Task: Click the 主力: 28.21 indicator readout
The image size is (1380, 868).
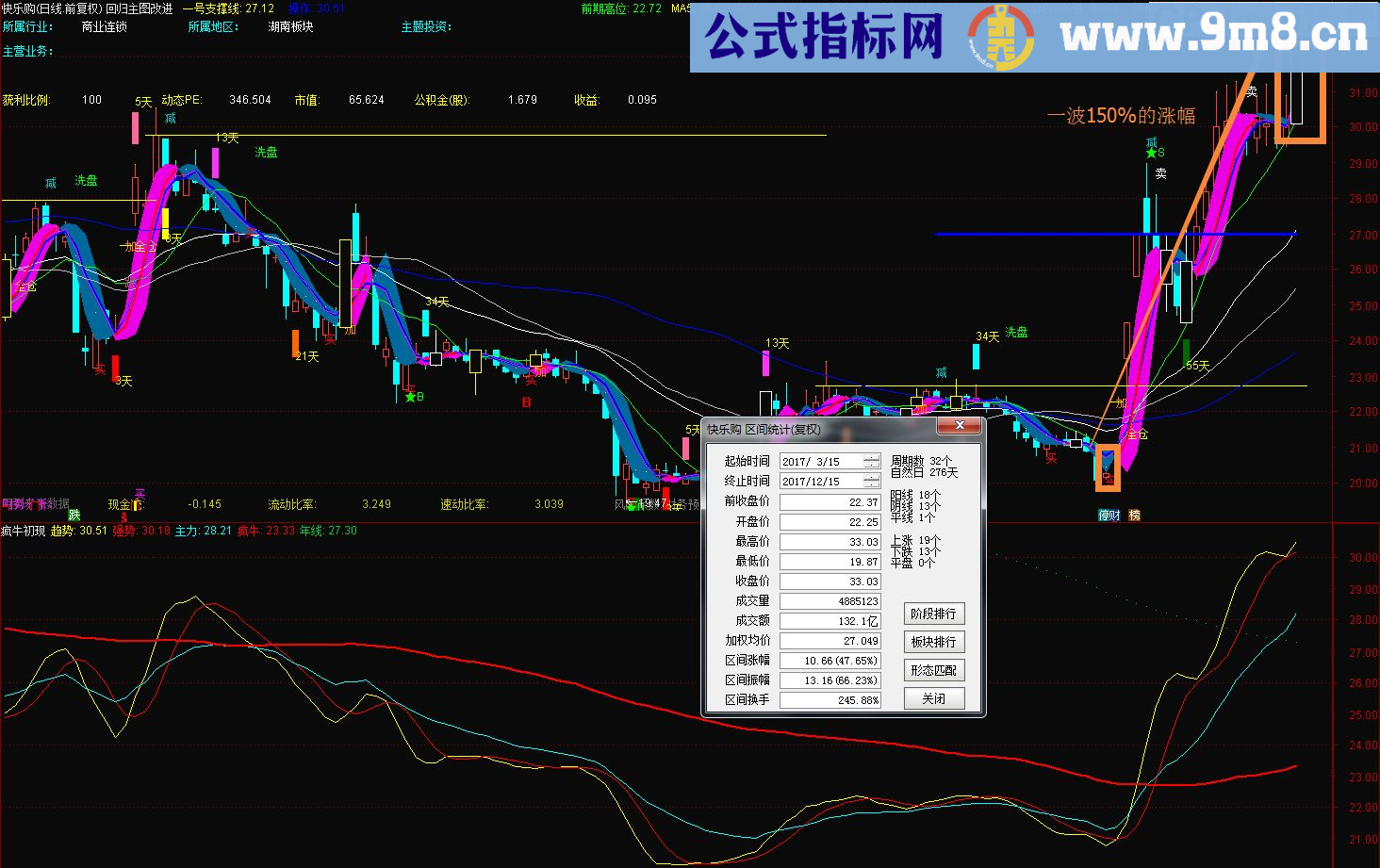Action: [x=204, y=531]
